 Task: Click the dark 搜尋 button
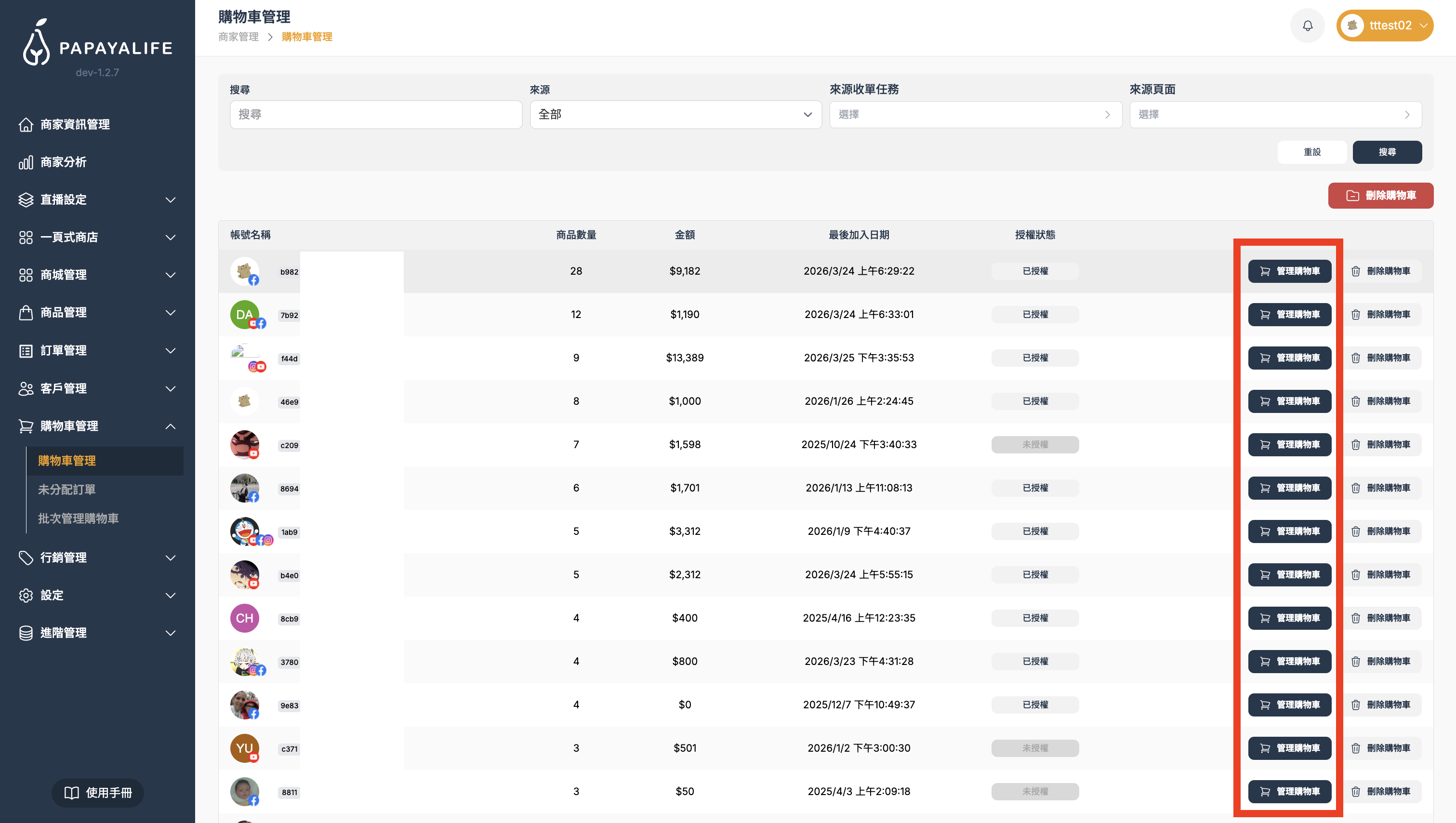point(1387,152)
